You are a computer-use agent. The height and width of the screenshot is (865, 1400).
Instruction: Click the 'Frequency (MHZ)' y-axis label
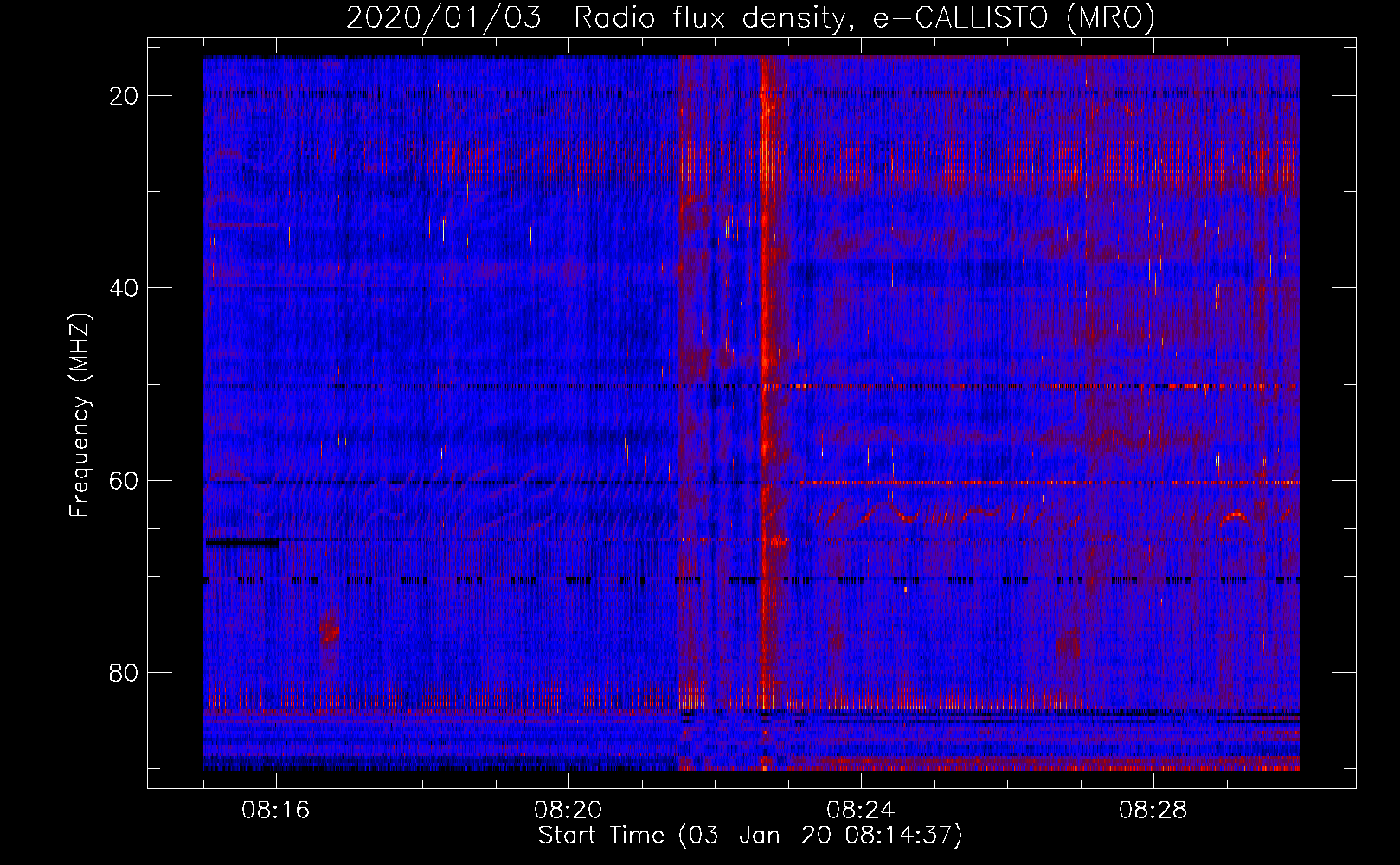point(80,415)
